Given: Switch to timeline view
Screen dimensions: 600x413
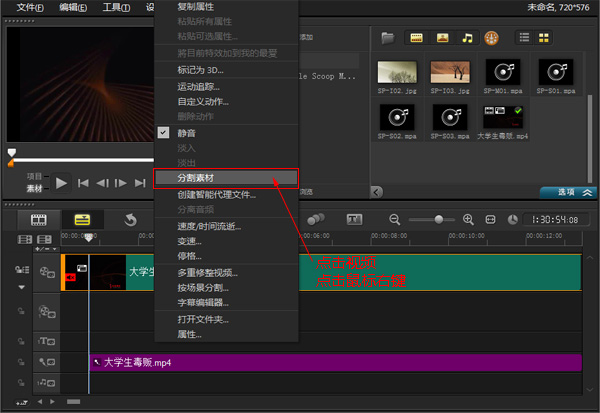Looking at the screenshot, I should 82,220.
